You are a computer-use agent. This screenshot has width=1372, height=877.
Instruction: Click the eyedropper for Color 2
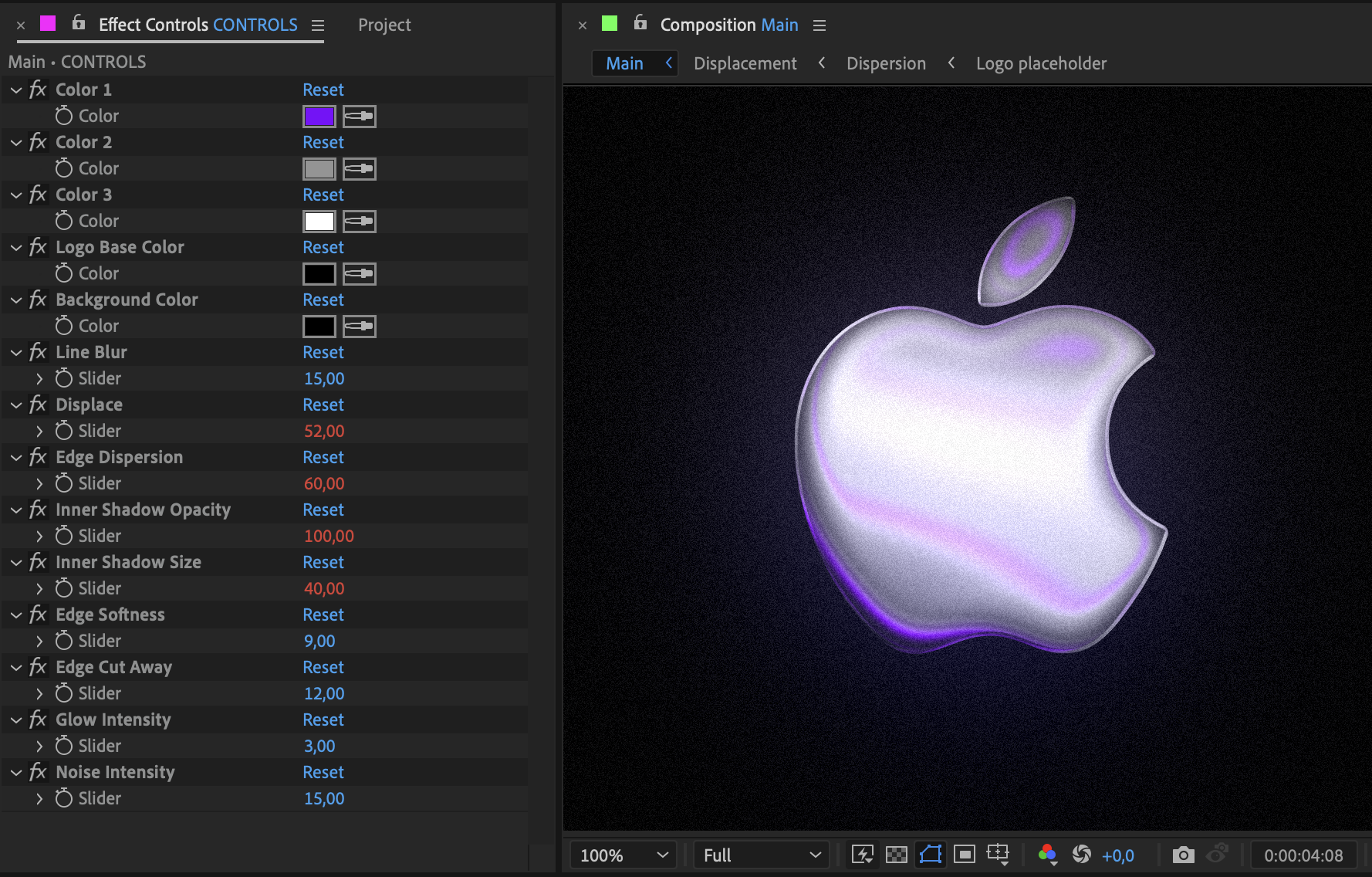[x=359, y=169]
